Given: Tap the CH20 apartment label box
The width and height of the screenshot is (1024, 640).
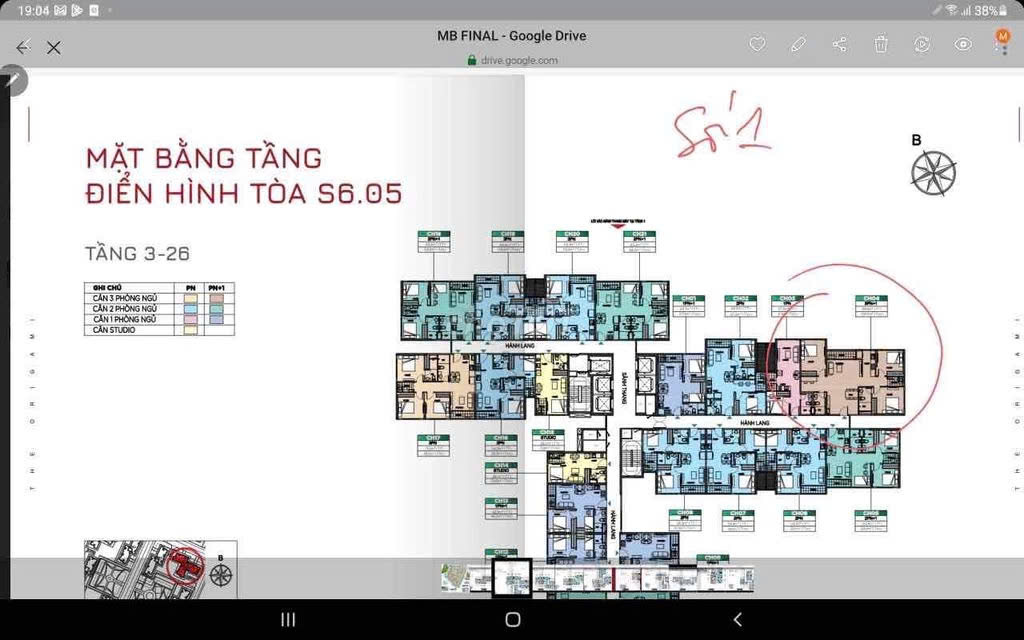Looking at the screenshot, I should click(572, 242).
